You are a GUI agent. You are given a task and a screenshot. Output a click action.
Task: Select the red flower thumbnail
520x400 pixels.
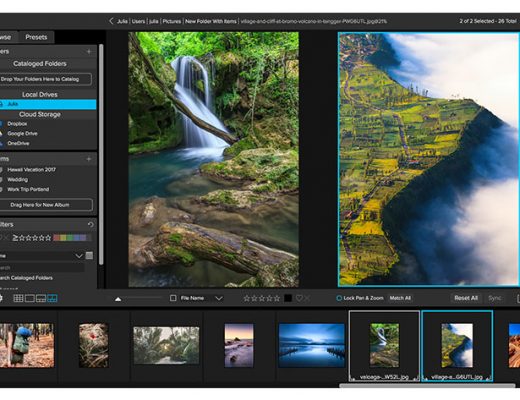tap(94, 345)
